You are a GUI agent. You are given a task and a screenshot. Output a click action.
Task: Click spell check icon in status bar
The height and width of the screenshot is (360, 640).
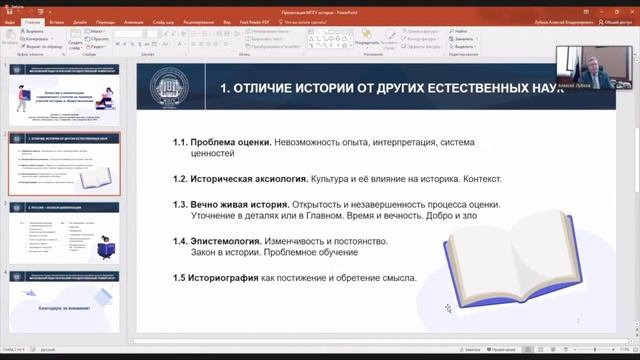pos(33,349)
